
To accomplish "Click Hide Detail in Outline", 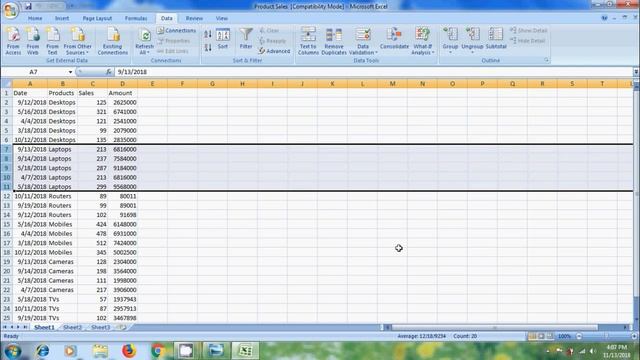I will [x=527, y=41].
